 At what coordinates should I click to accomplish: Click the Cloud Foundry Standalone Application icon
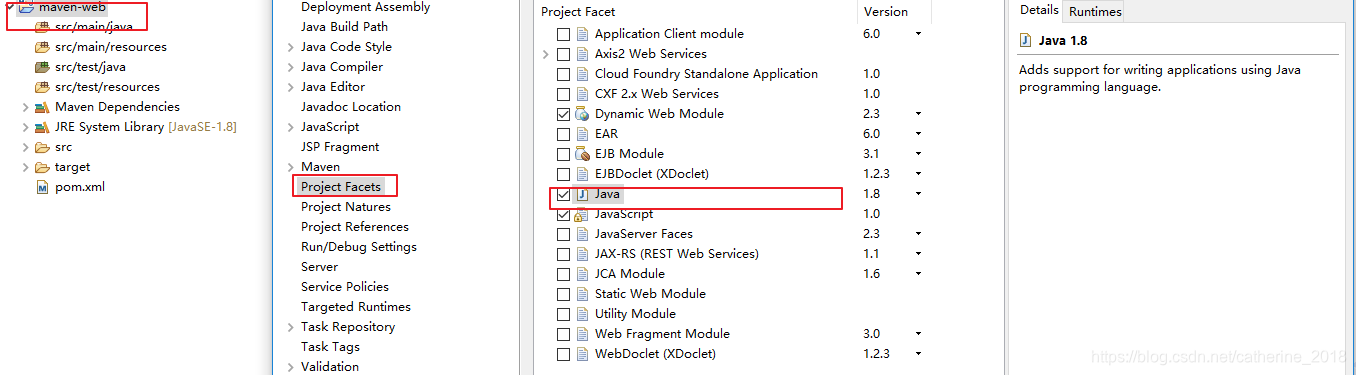[582, 74]
